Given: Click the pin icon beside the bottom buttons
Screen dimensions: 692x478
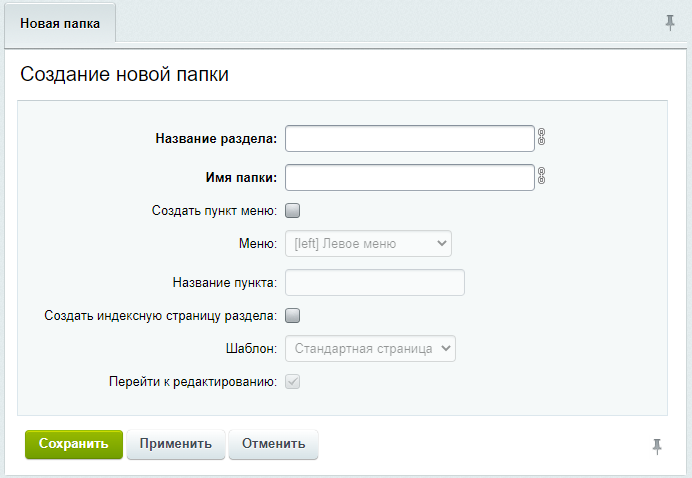Looking at the screenshot, I should click(657, 446).
